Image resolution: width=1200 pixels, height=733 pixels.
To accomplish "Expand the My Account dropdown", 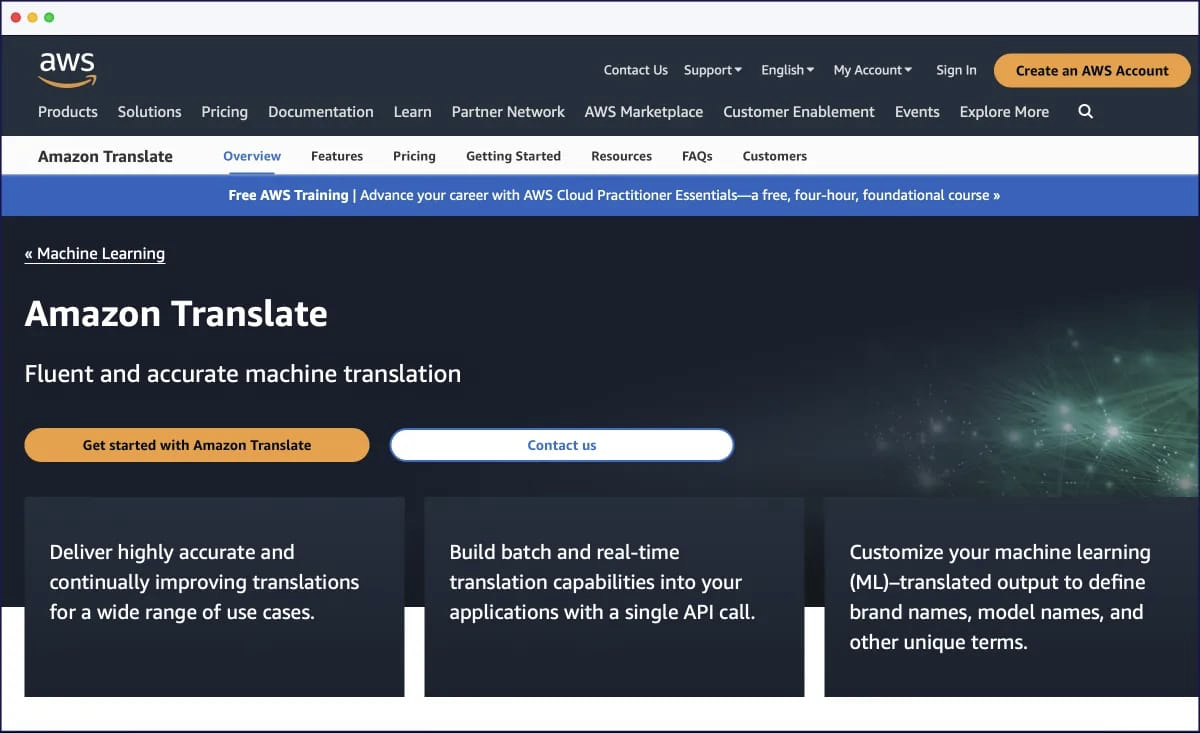I will [872, 70].
